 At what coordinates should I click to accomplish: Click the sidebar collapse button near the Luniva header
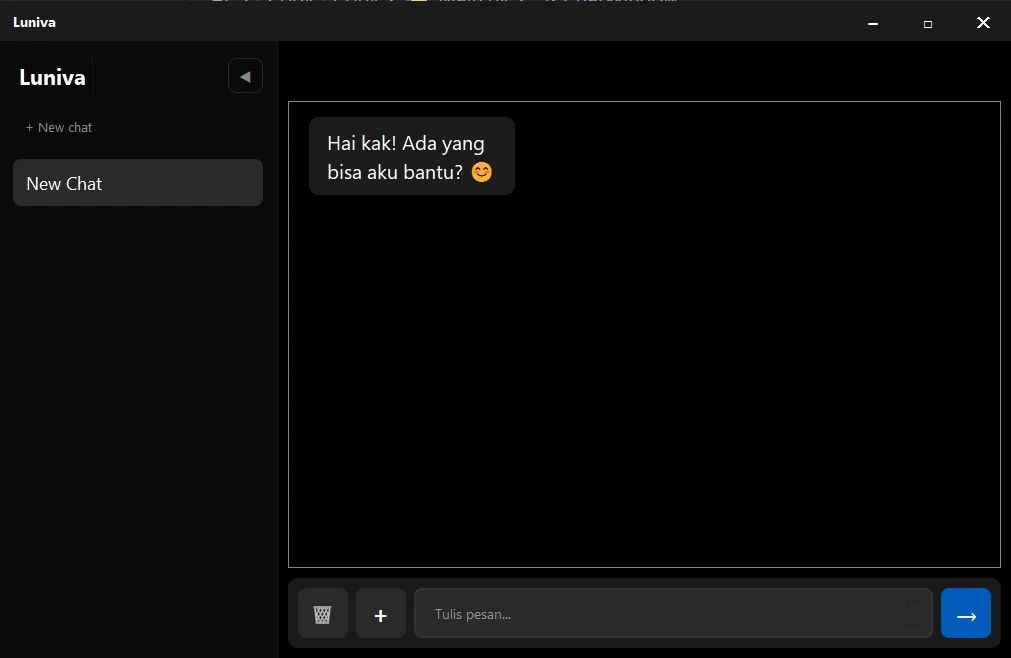(x=245, y=75)
